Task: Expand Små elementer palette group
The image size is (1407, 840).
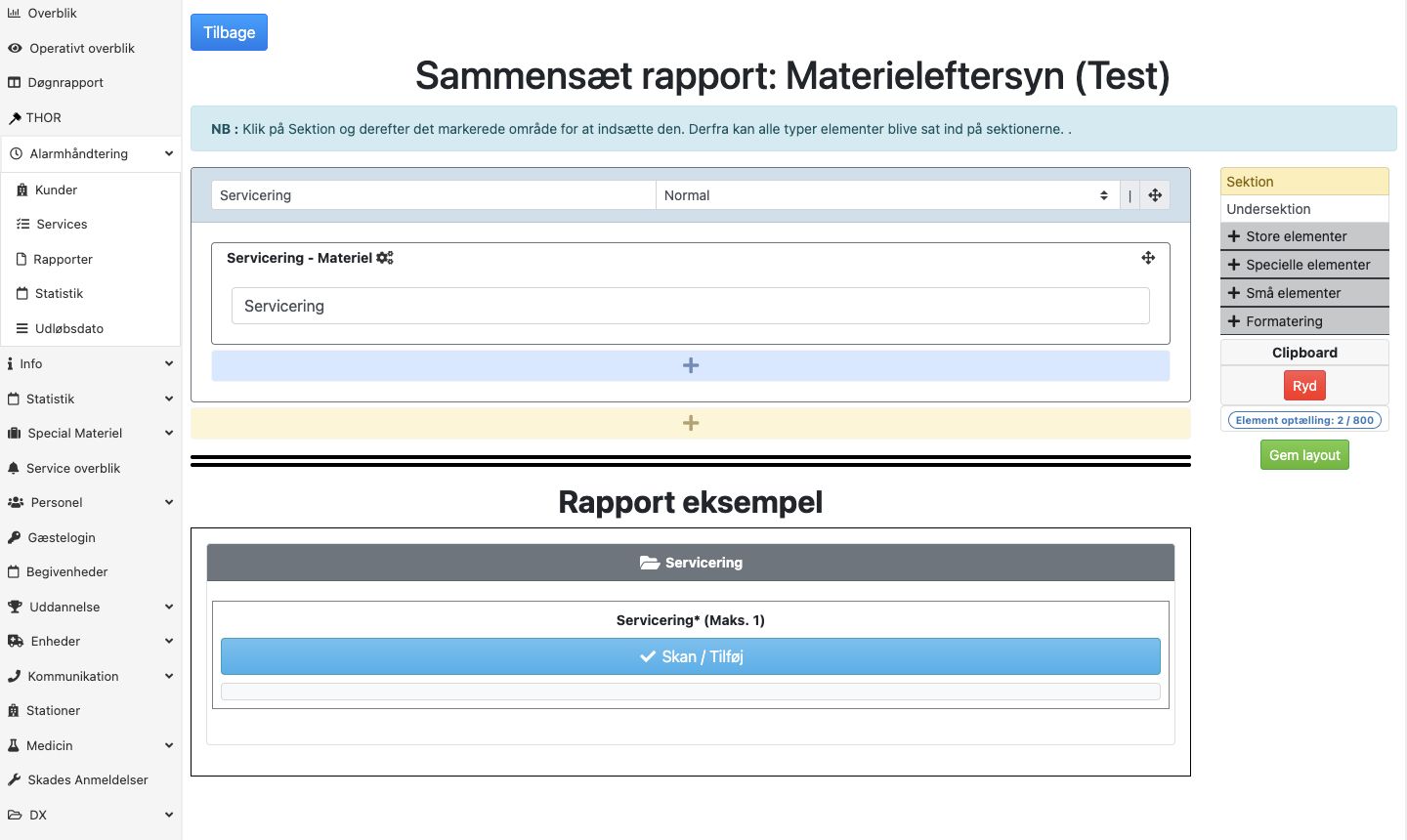Action: tap(1304, 293)
